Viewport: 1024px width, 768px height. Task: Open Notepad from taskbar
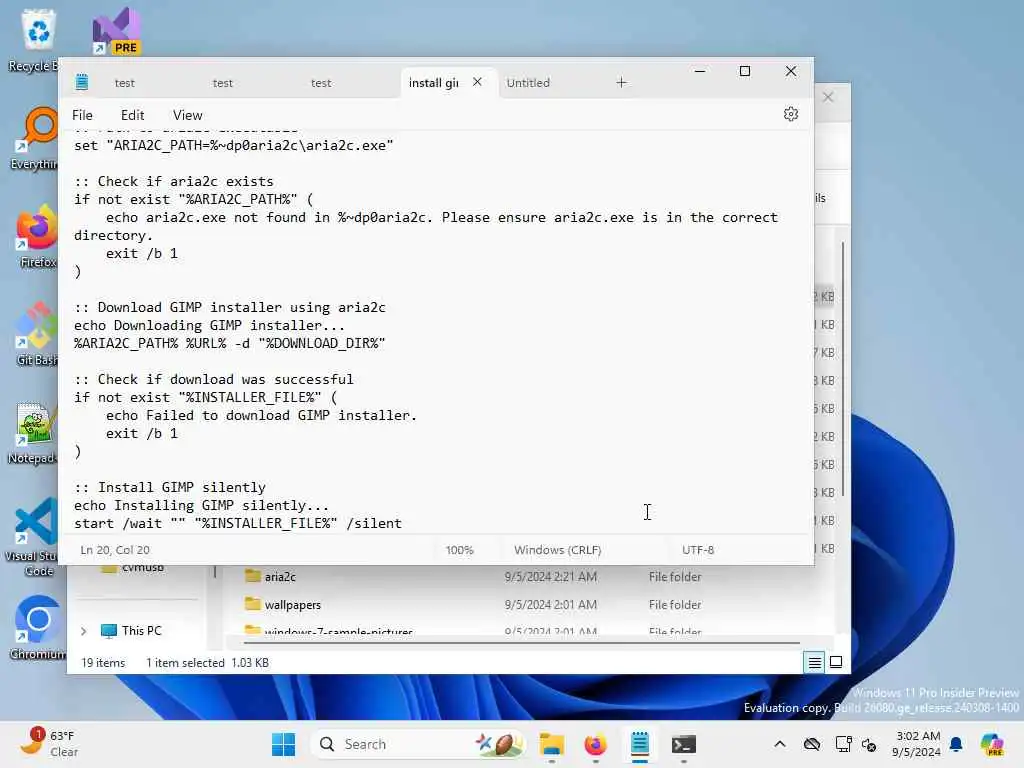[639, 744]
